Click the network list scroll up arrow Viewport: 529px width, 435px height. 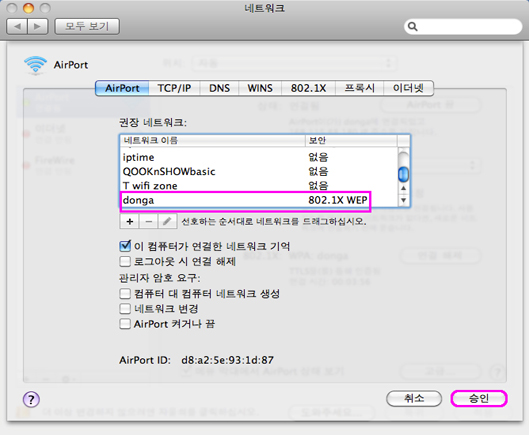[x=403, y=188]
